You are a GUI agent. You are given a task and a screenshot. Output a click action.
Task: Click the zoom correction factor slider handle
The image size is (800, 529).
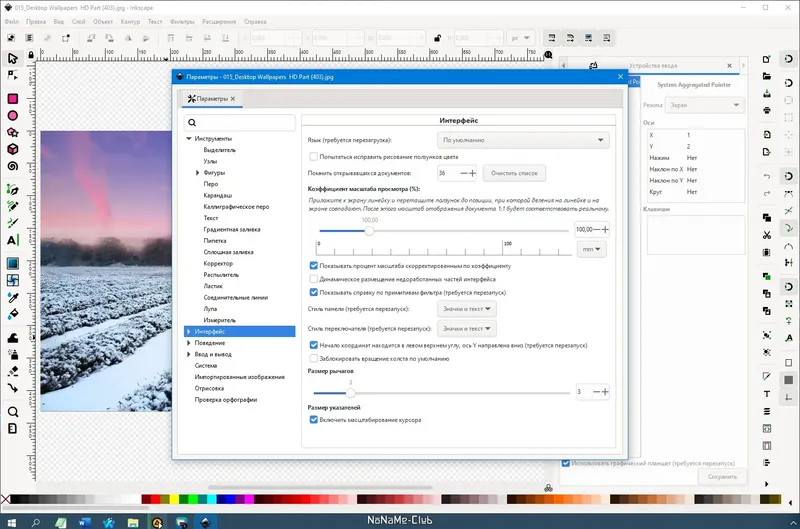click(369, 229)
